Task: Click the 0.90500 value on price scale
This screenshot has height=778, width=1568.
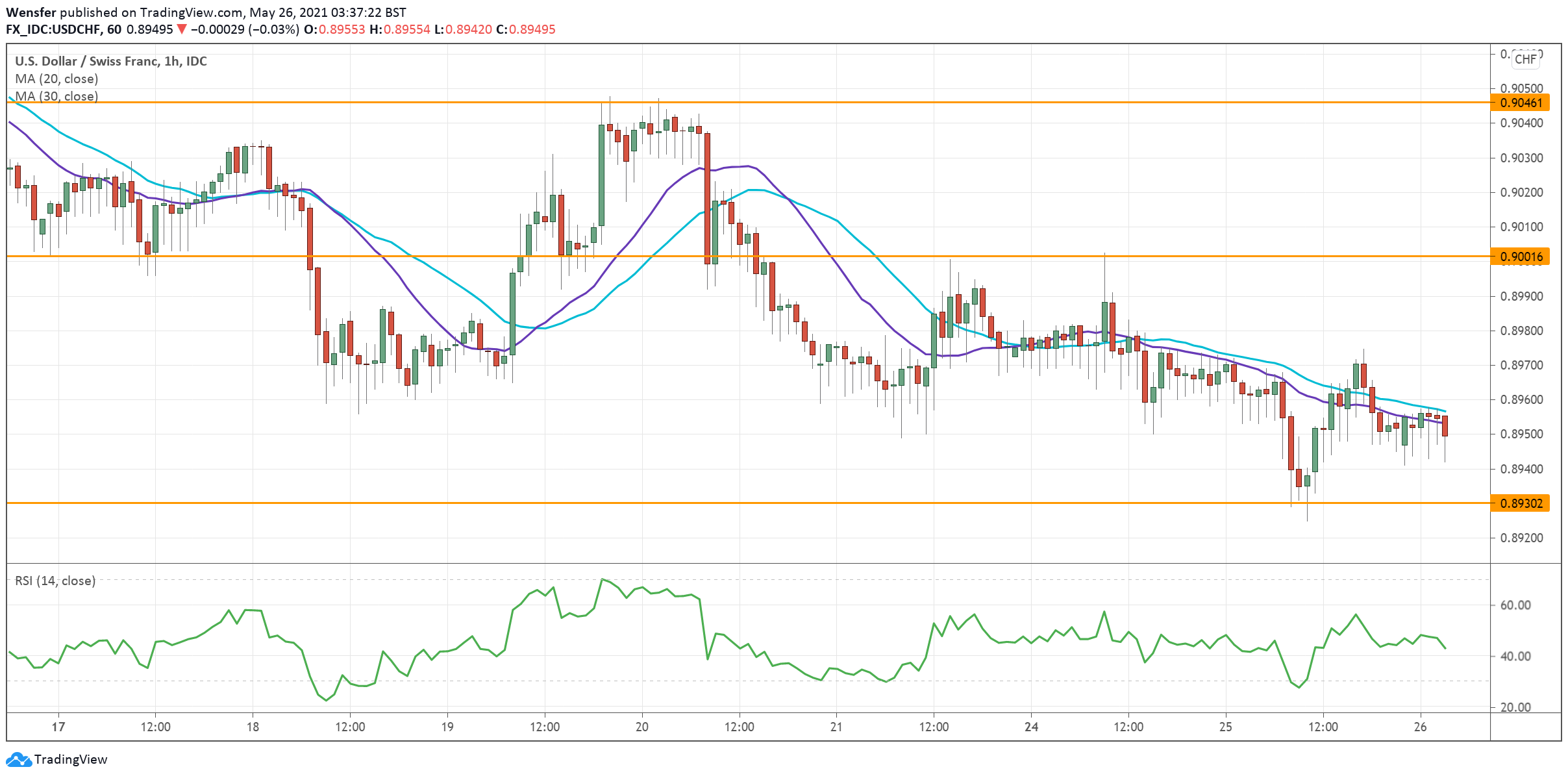Action: pos(1521,88)
